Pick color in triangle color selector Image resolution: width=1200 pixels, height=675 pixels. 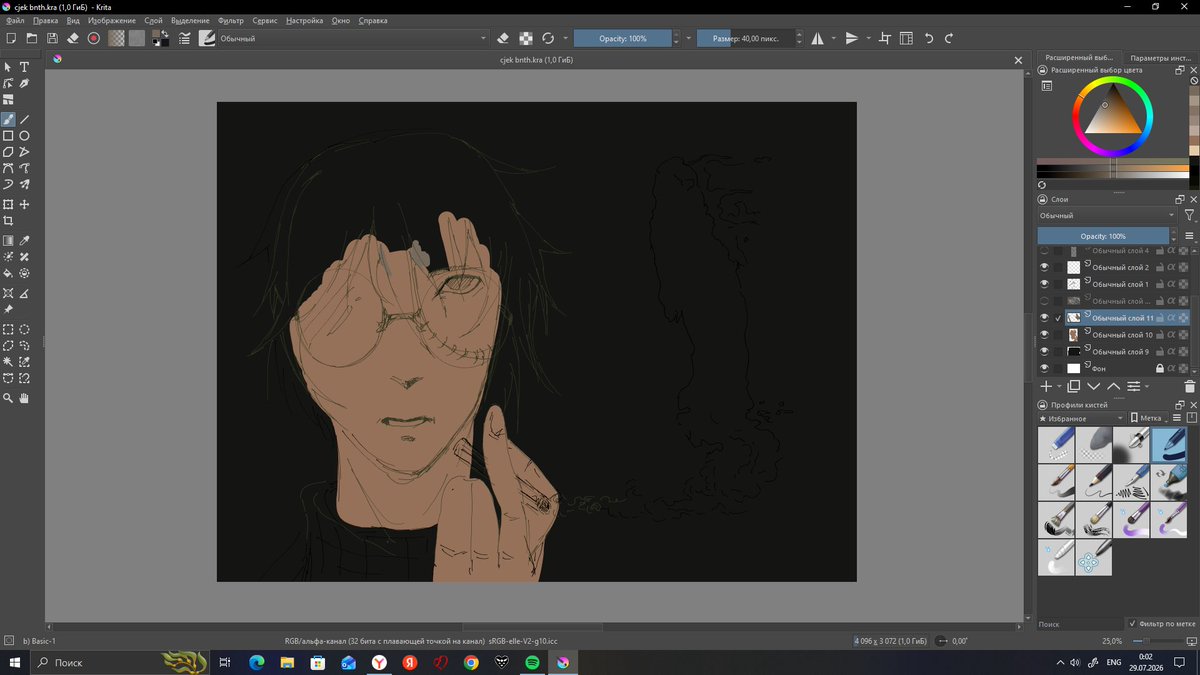point(1112,116)
